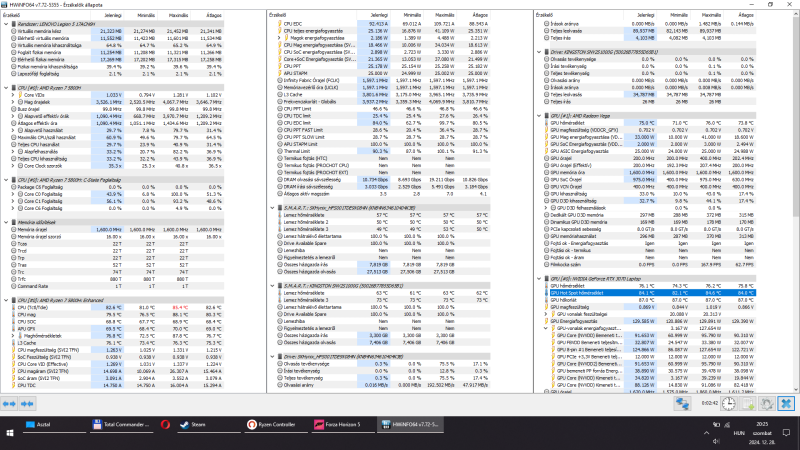Expand the Core VIDs row
The width and height of the screenshot is (800, 450).
(13, 95)
